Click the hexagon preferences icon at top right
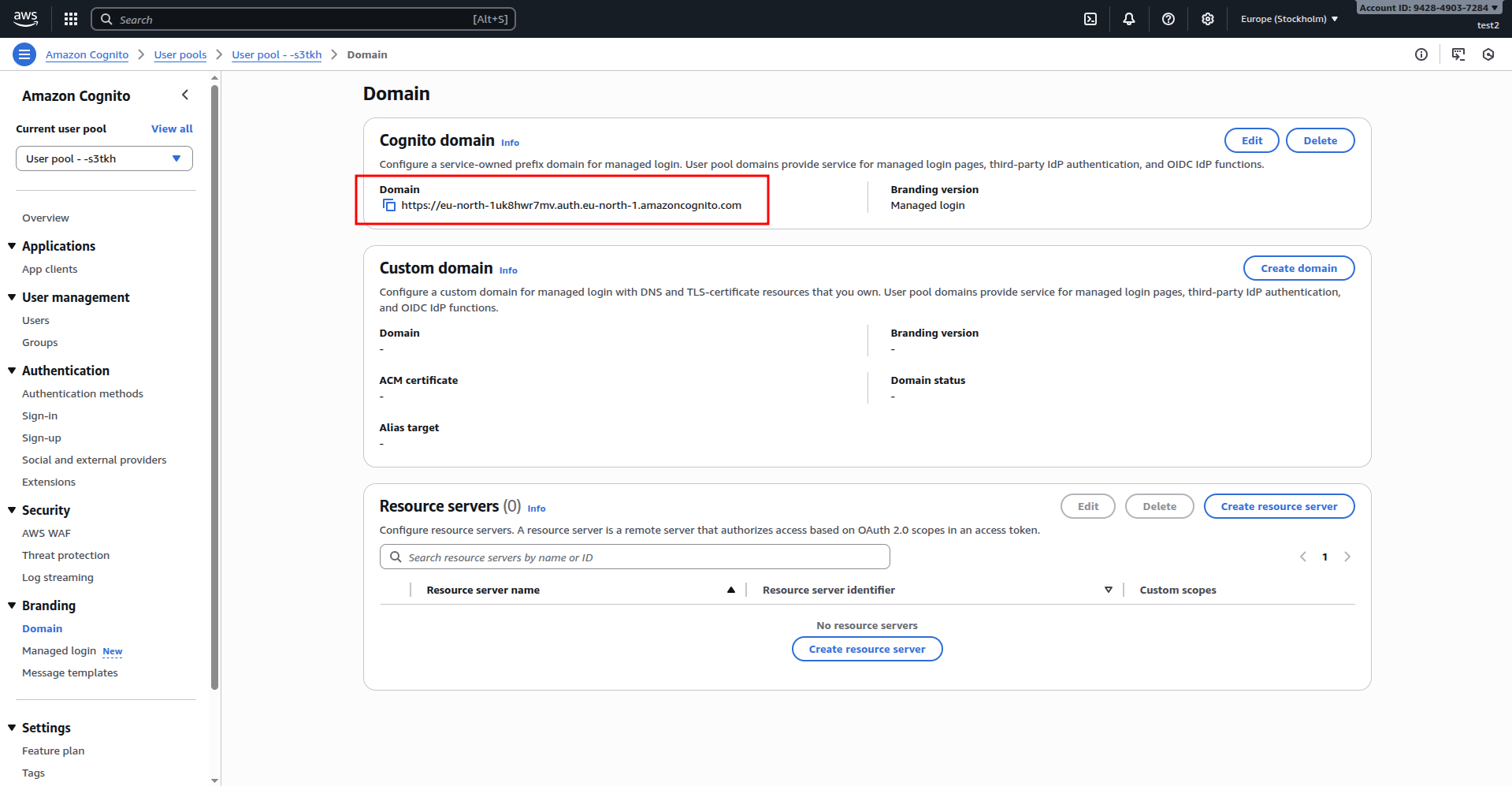 (x=1488, y=54)
